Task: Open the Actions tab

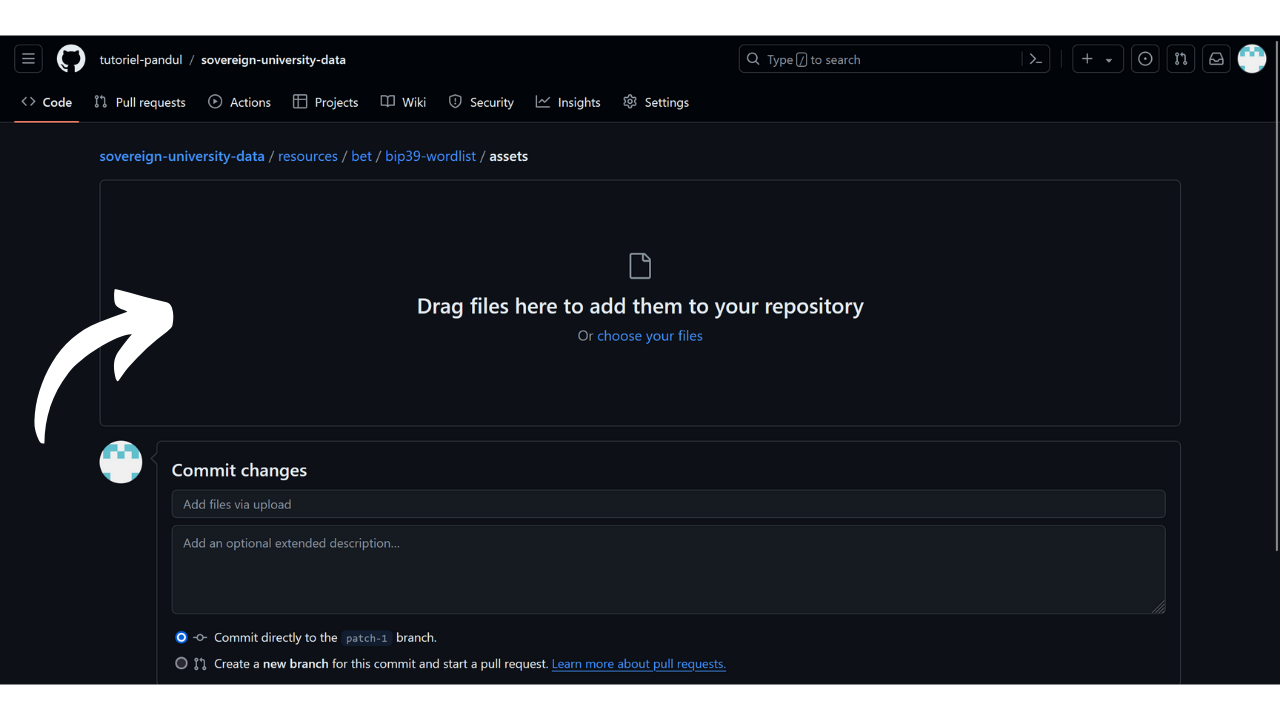Action: [x=240, y=102]
